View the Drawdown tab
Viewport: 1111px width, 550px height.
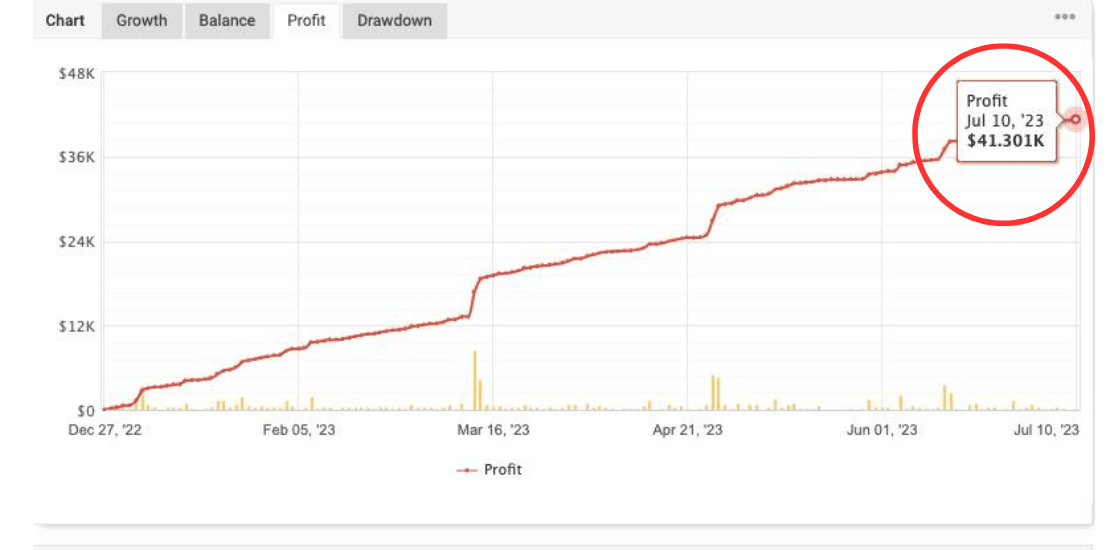click(x=394, y=20)
